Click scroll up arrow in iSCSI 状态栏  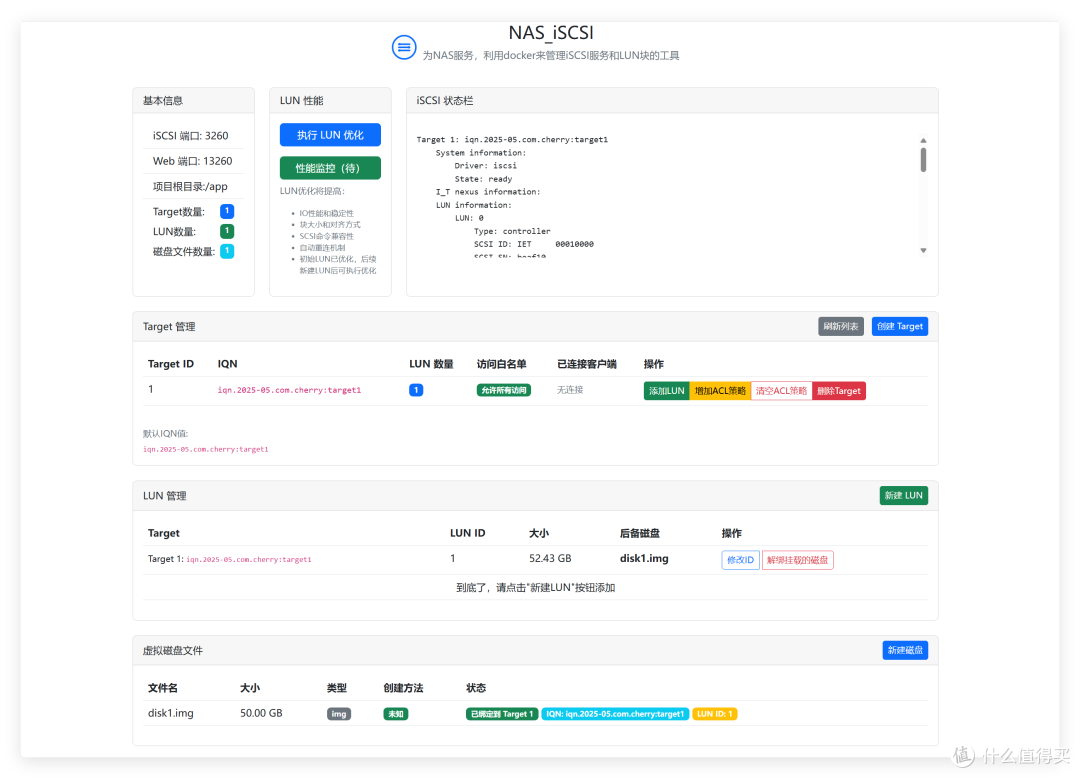(x=923, y=140)
